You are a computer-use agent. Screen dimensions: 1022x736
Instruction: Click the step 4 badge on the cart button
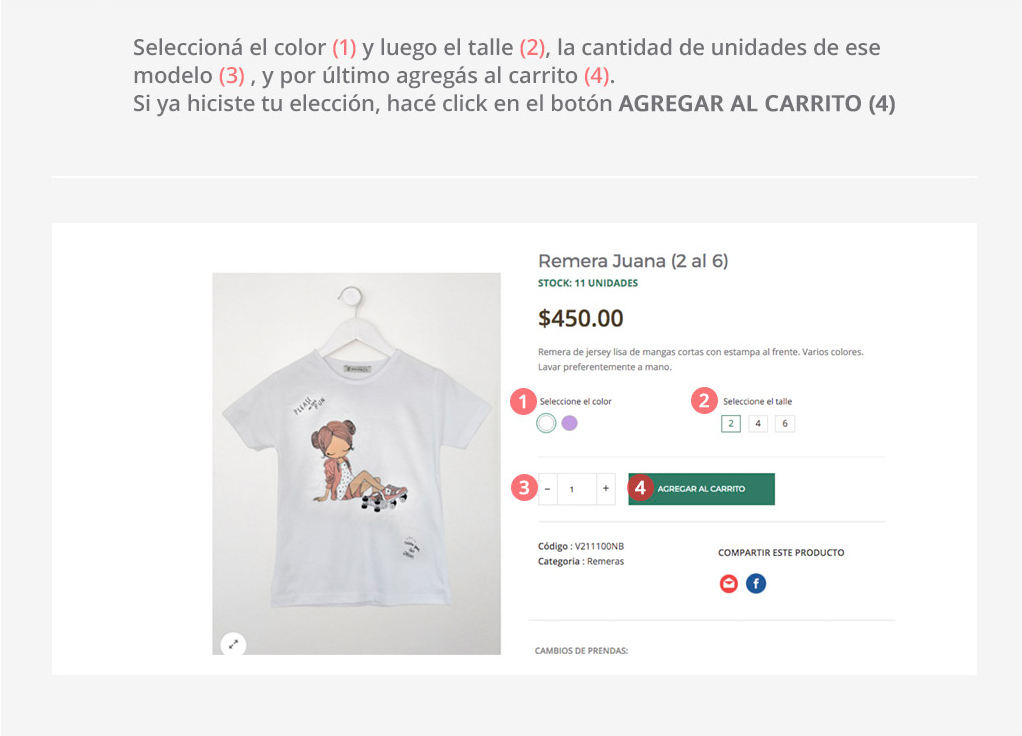coord(641,488)
